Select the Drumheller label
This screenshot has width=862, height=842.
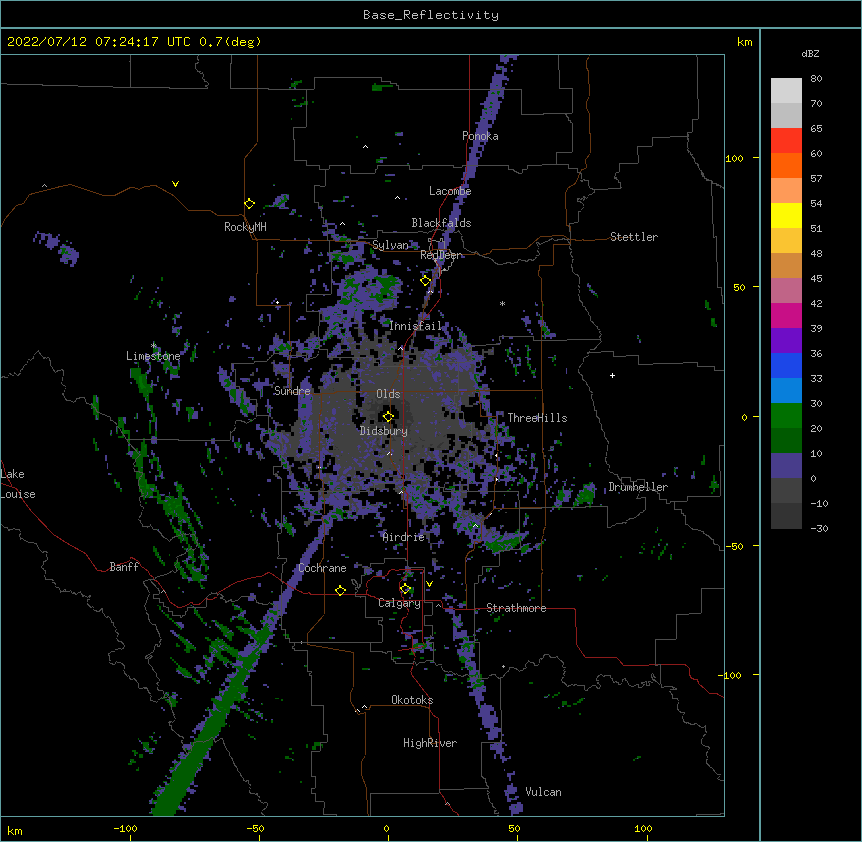638,487
